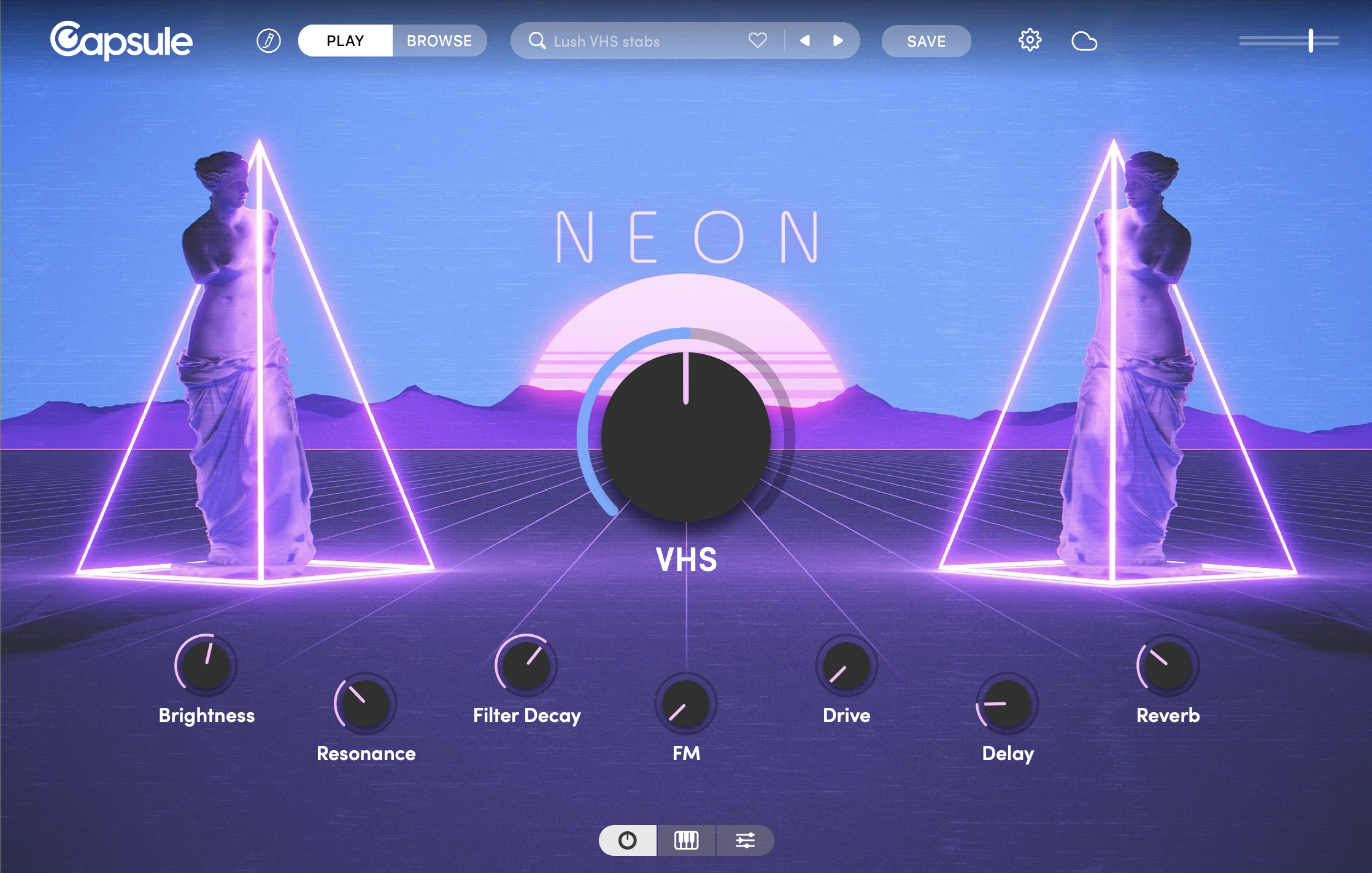
Task: Select the piano keyboard view icon
Action: (x=685, y=840)
